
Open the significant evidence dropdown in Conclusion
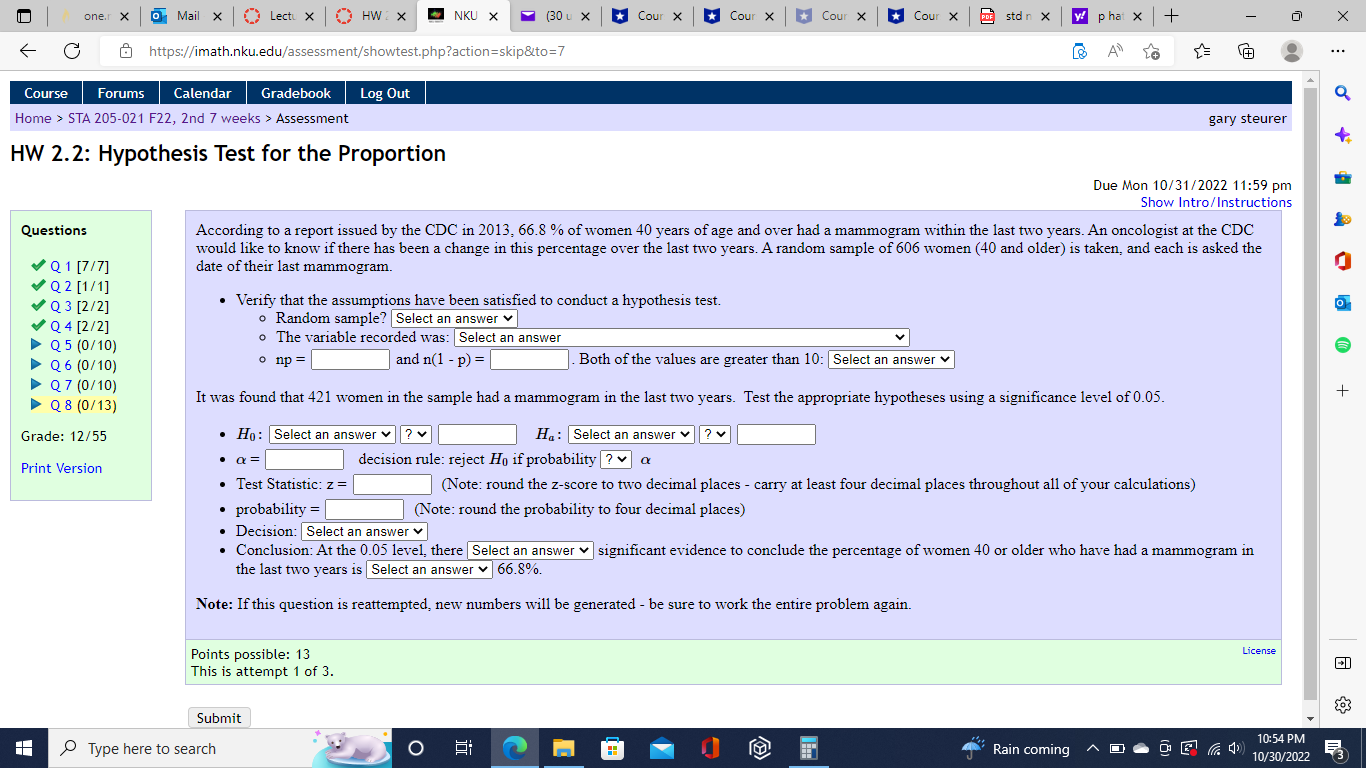tap(530, 550)
